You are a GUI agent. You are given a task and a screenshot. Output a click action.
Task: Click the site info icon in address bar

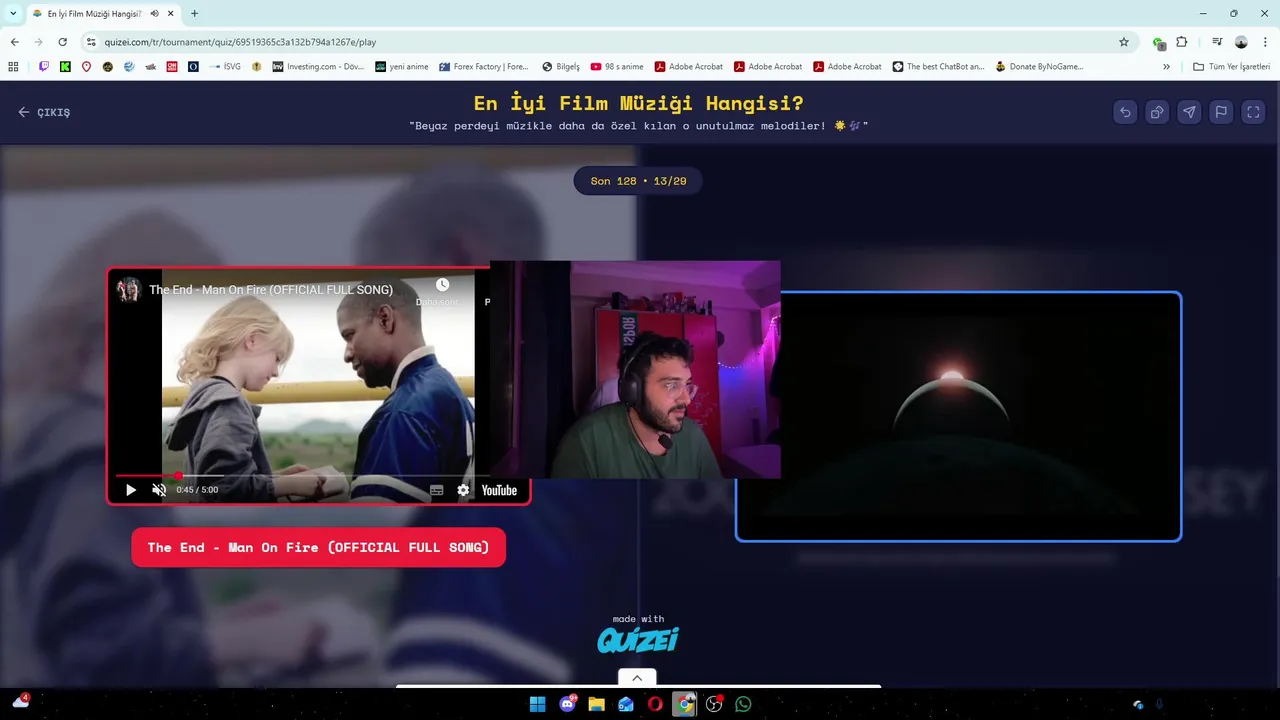click(x=91, y=42)
